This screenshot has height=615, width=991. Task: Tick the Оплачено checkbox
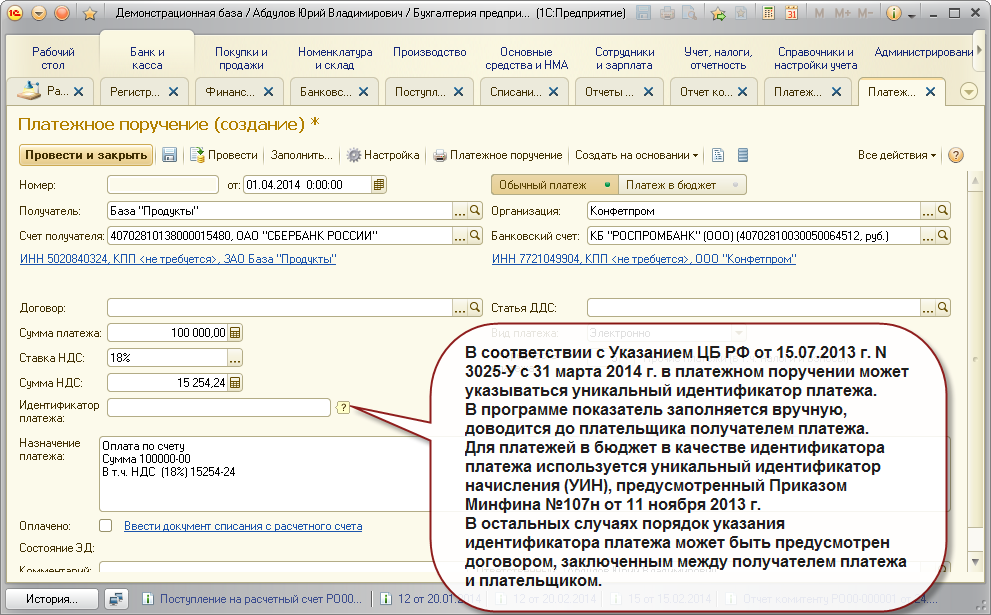click(106, 526)
